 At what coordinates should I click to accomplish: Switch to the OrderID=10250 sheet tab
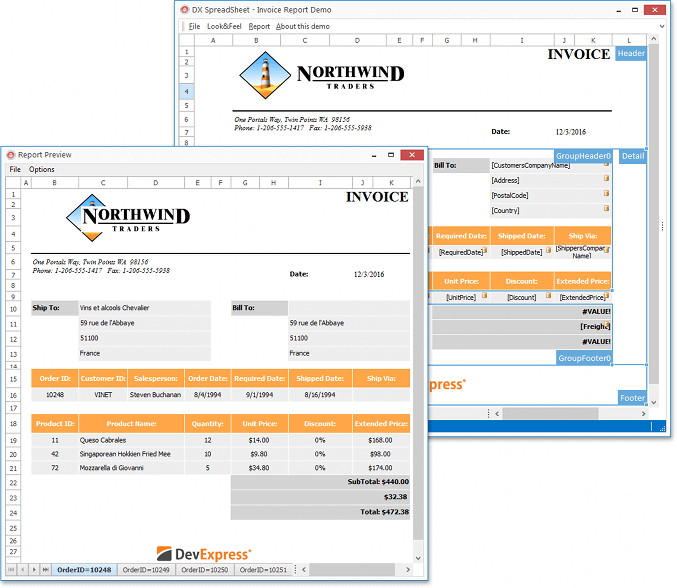[x=205, y=570]
